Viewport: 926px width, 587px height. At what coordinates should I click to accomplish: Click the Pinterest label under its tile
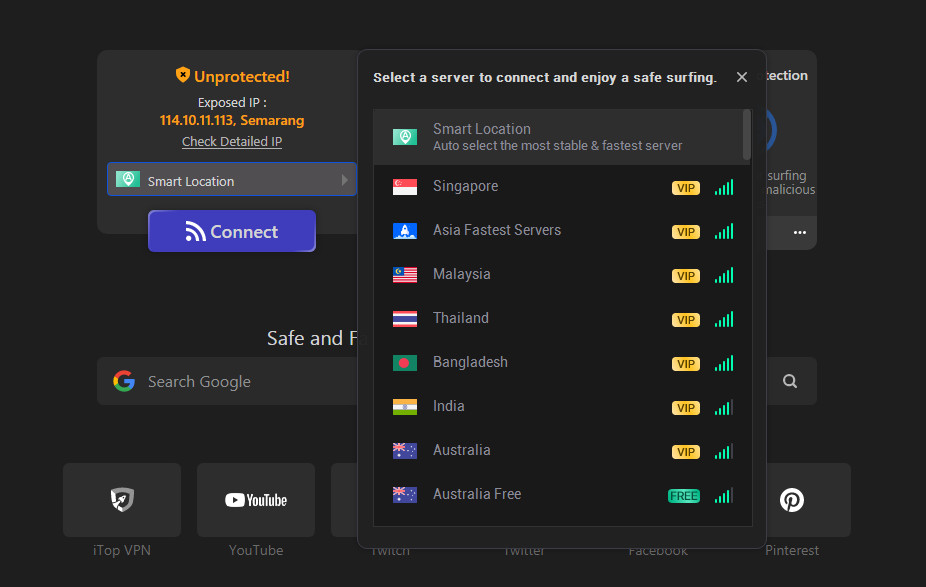pyautogui.click(x=792, y=550)
